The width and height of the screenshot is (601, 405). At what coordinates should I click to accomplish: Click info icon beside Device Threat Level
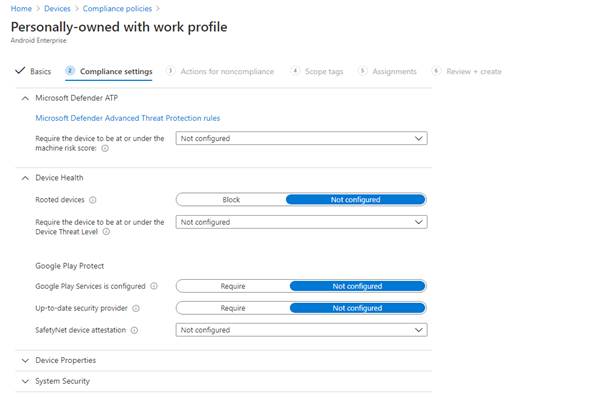(106, 232)
